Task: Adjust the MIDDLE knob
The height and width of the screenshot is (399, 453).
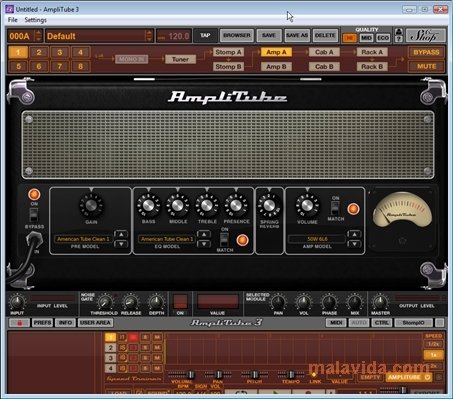Action: (x=178, y=206)
